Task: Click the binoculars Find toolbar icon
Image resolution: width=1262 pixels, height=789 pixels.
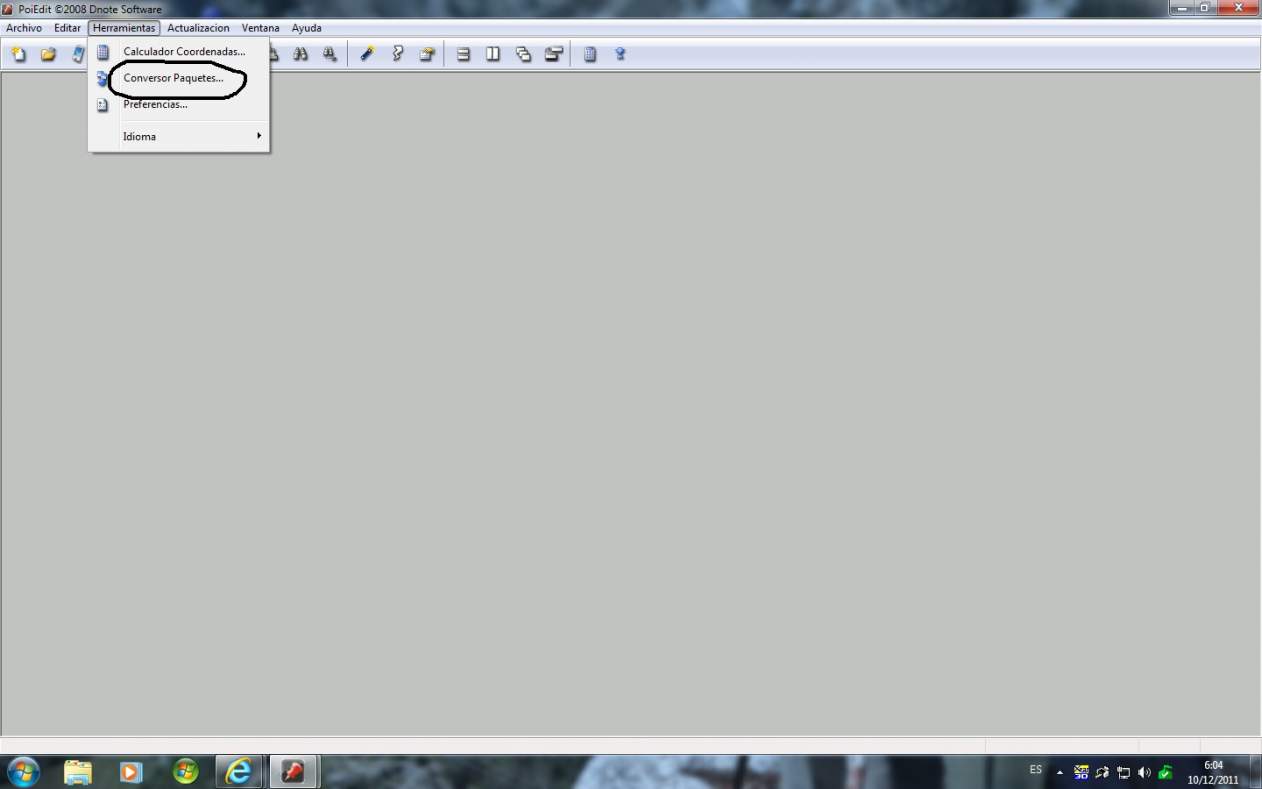Action: tap(300, 54)
